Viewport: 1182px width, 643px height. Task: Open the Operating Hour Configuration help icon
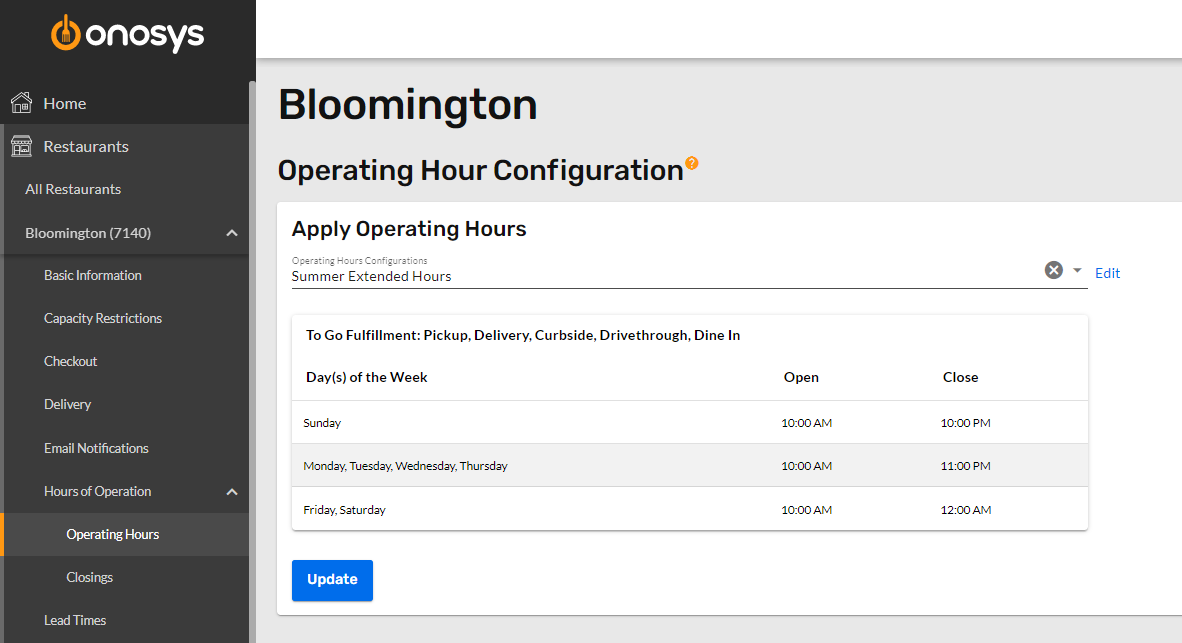coord(692,163)
